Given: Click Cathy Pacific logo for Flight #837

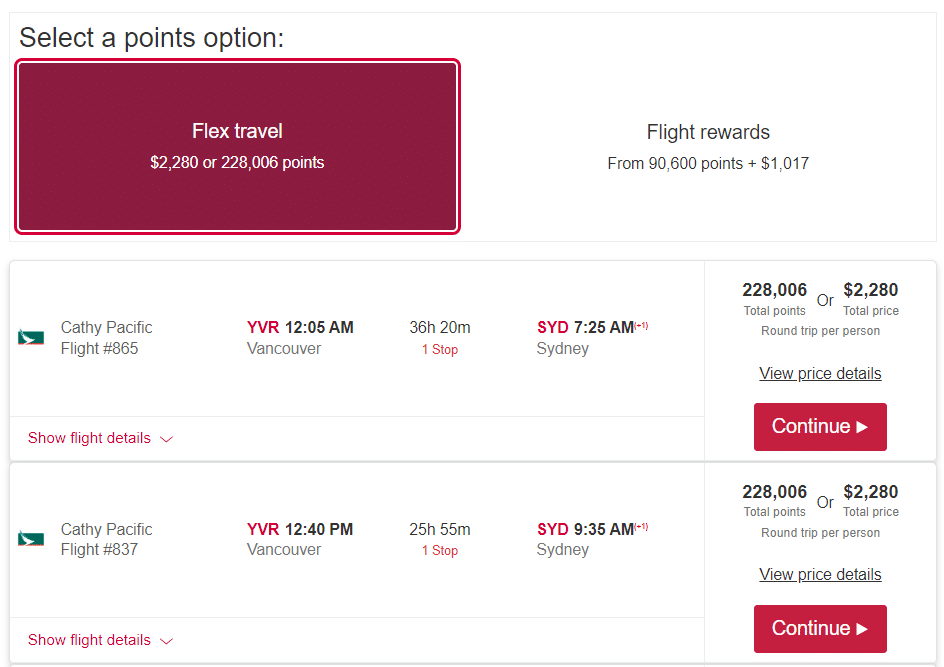Looking at the screenshot, I should (x=31, y=539).
